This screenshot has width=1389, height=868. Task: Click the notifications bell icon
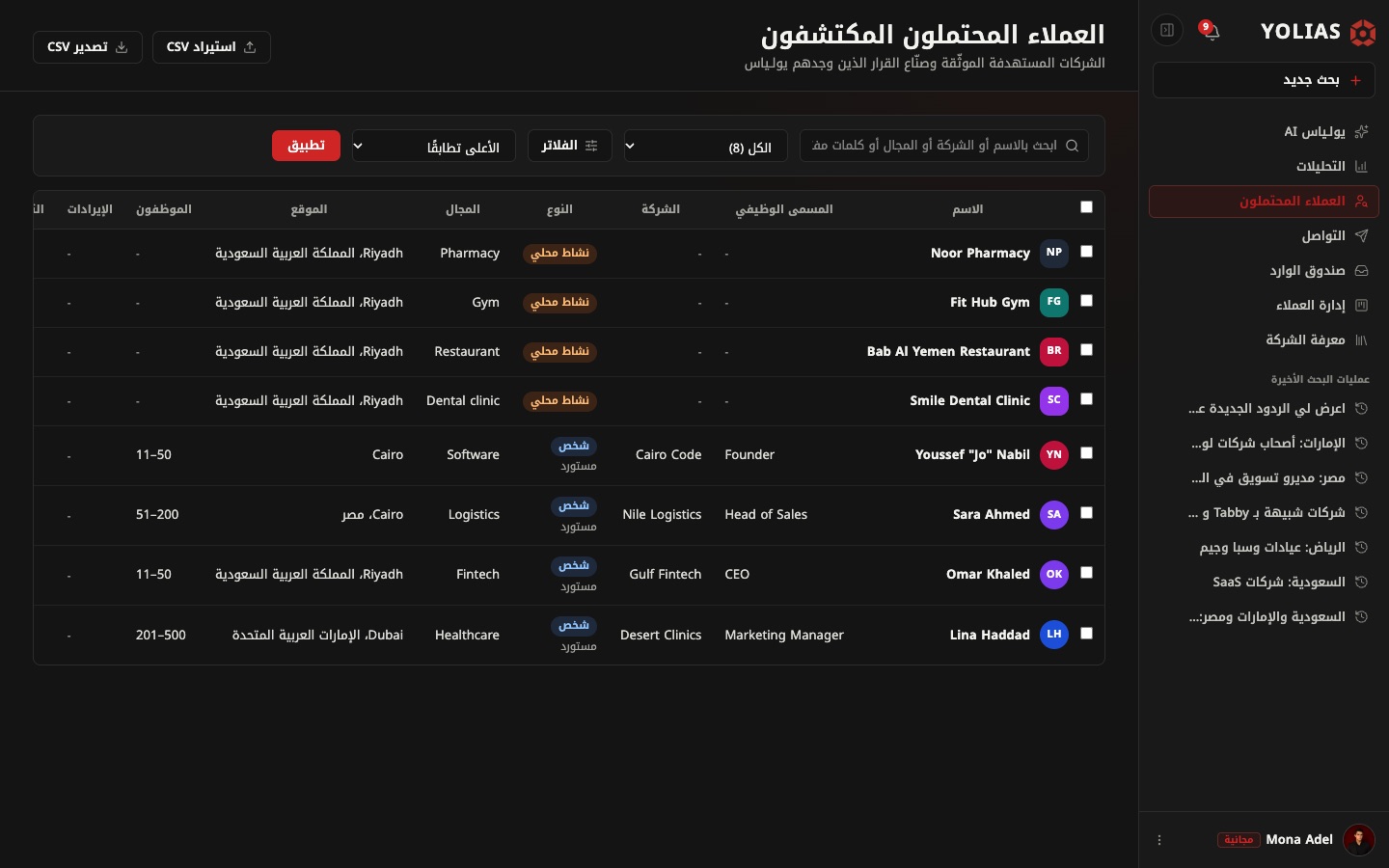pyautogui.click(x=1212, y=31)
